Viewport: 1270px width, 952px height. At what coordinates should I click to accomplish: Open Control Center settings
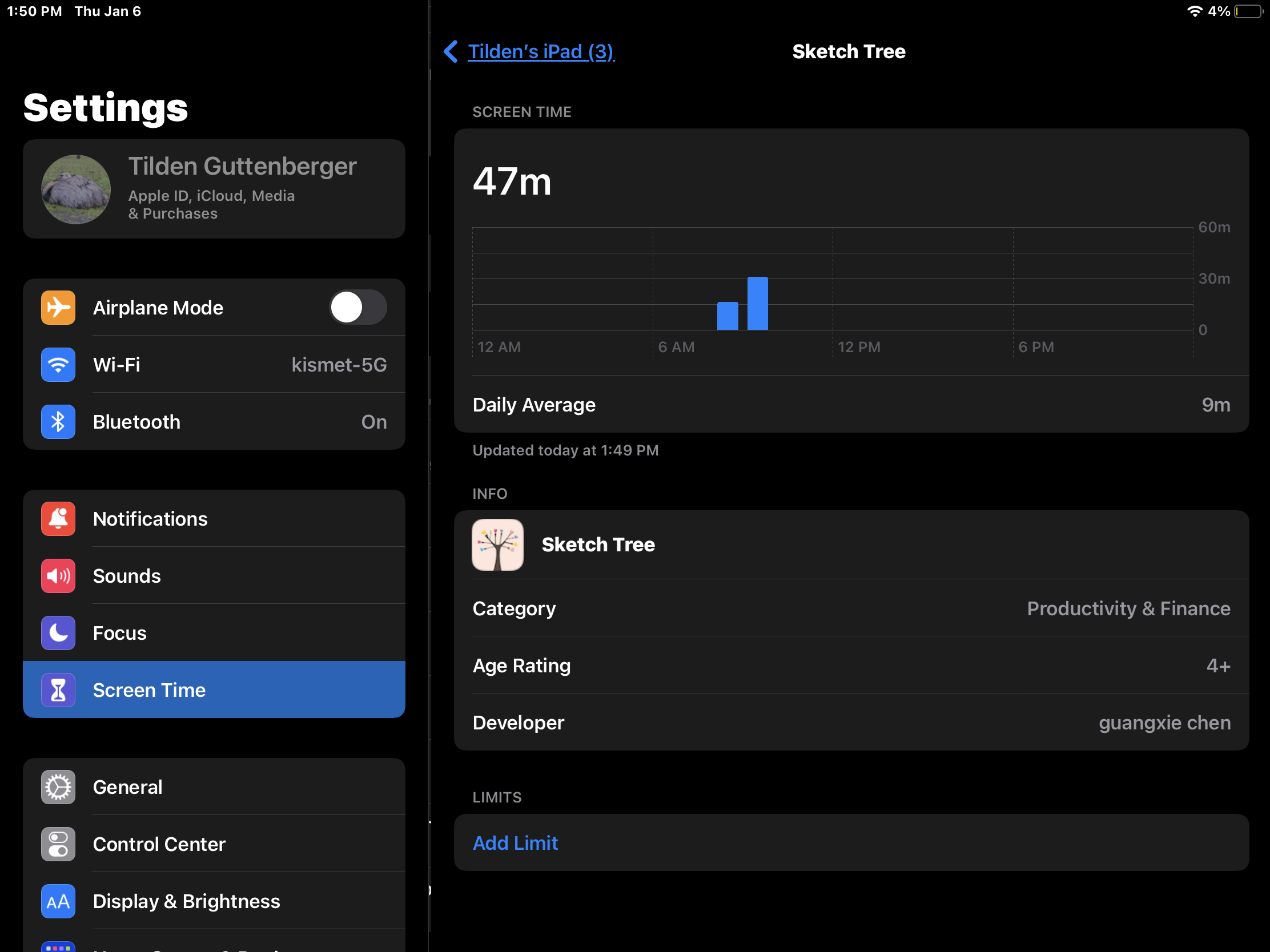click(214, 844)
